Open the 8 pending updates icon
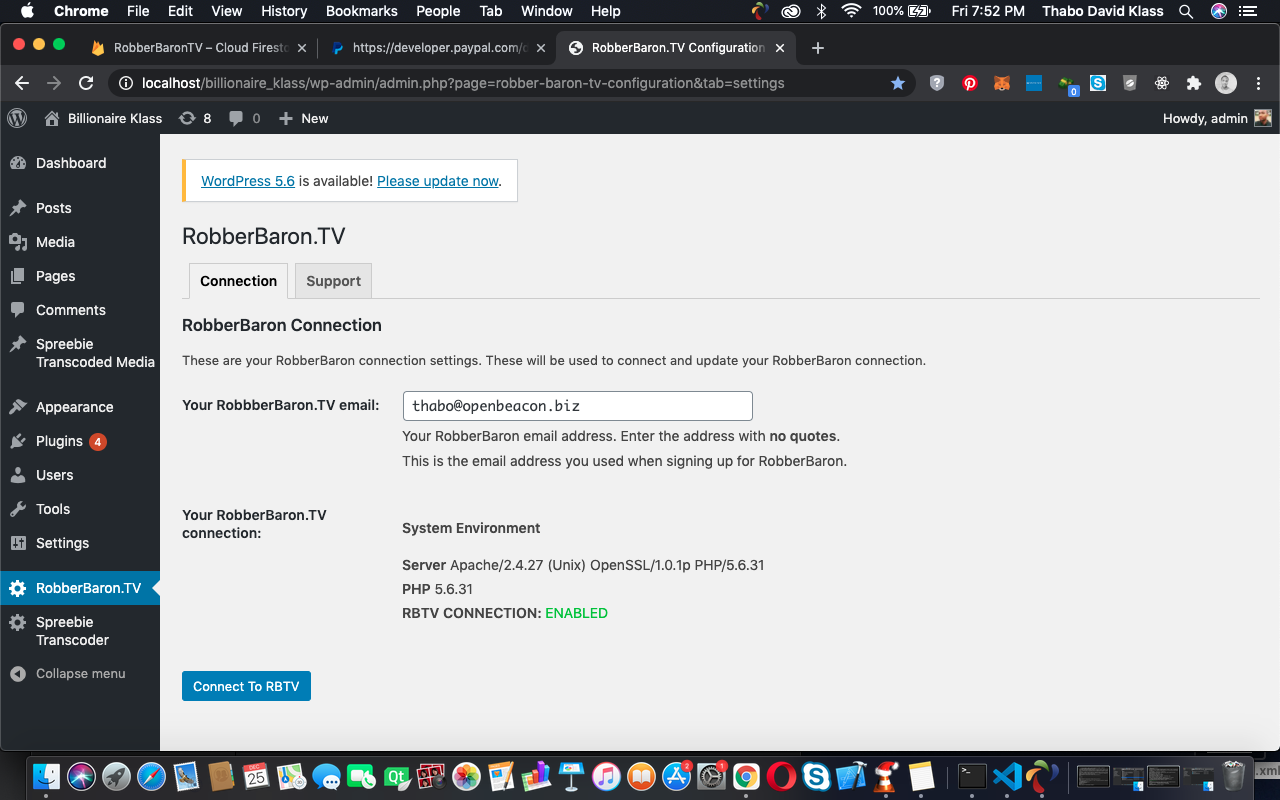This screenshot has height=800, width=1280. pos(195,118)
